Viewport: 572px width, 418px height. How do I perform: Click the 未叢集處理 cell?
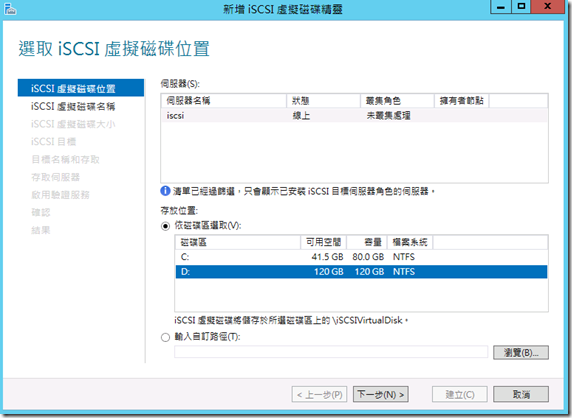[x=389, y=116]
